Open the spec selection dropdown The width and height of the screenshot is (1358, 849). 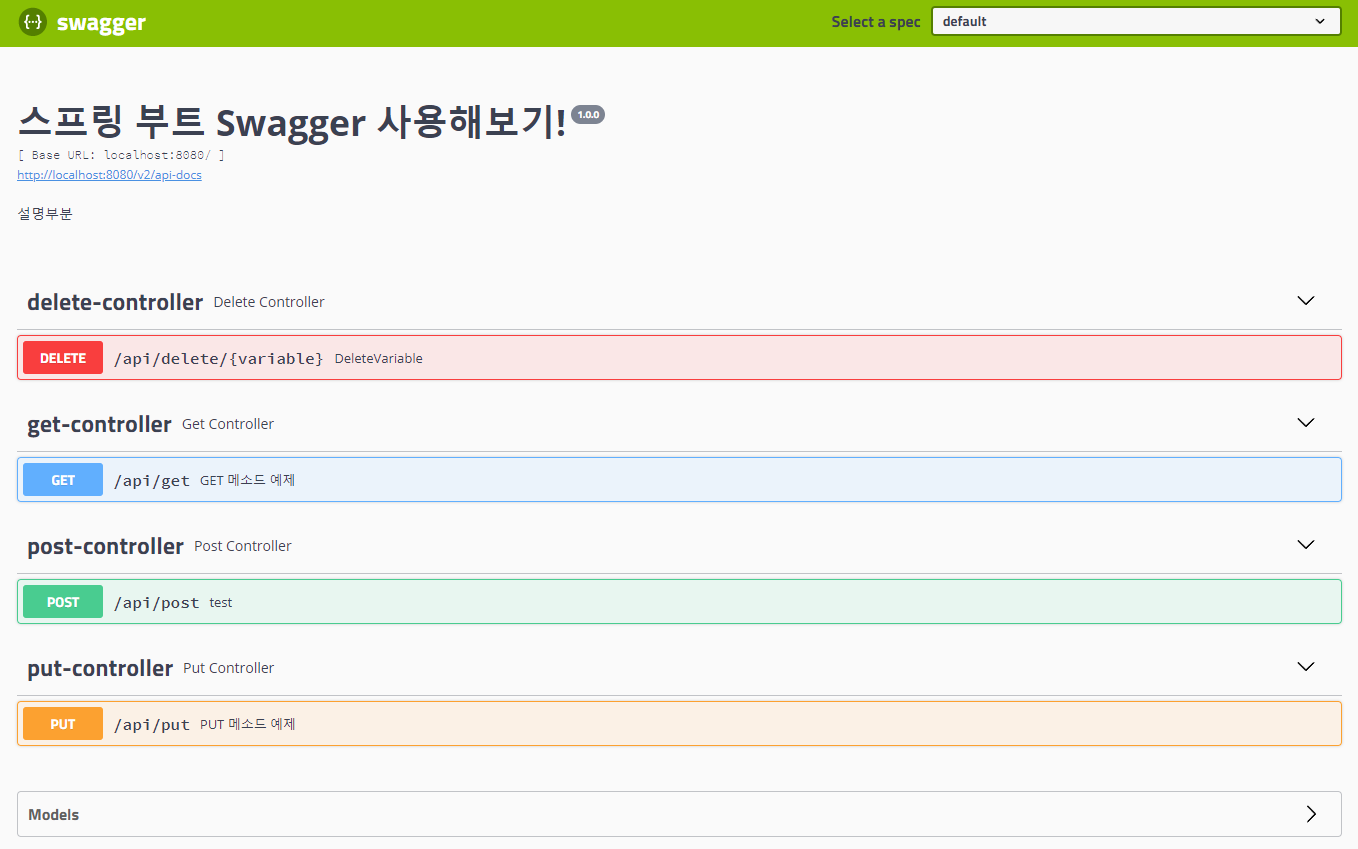point(1135,20)
